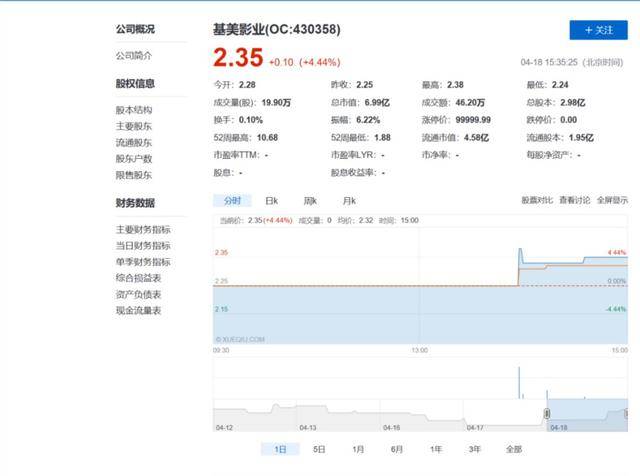Screen dimensions: 640x476
Task: Click 财务数据 section heading
Action: (135, 203)
